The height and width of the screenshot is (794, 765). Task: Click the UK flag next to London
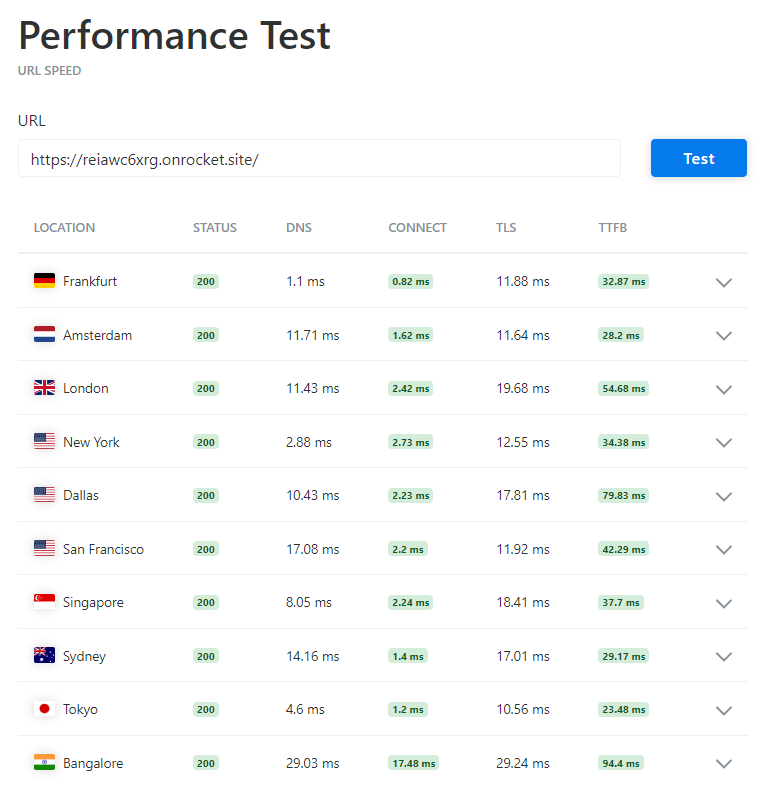pyautogui.click(x=44, y=388)
